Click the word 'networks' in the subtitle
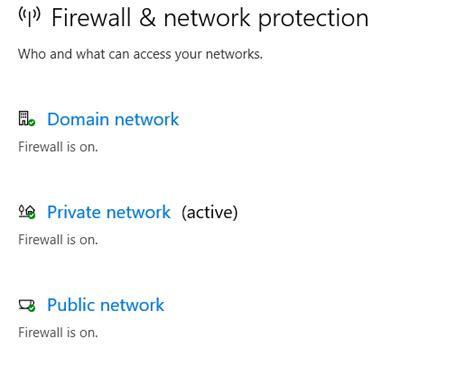 234,54
